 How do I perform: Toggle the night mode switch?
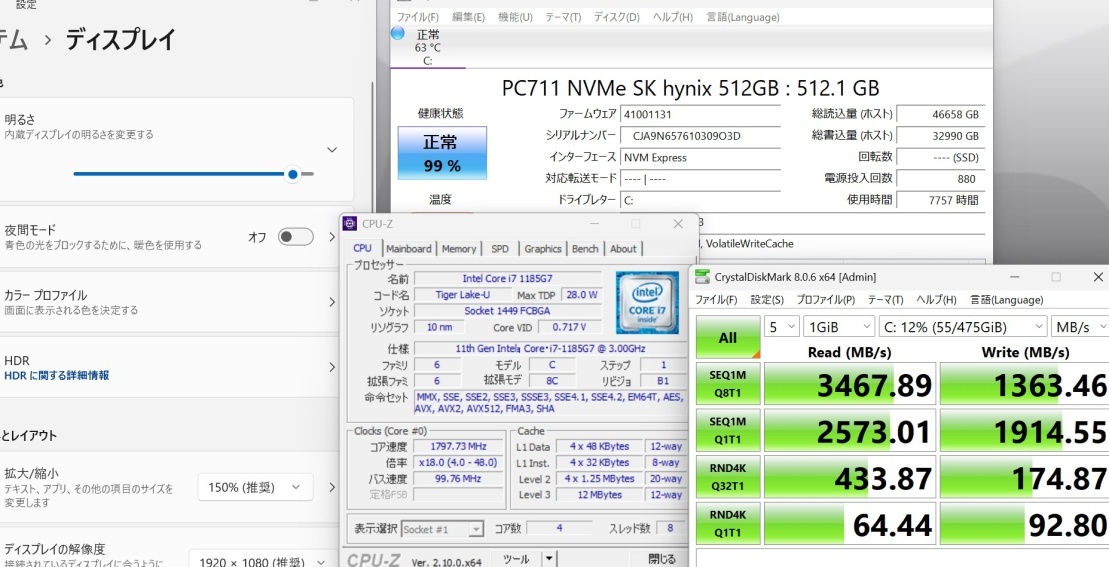click(x=296, y=237)
